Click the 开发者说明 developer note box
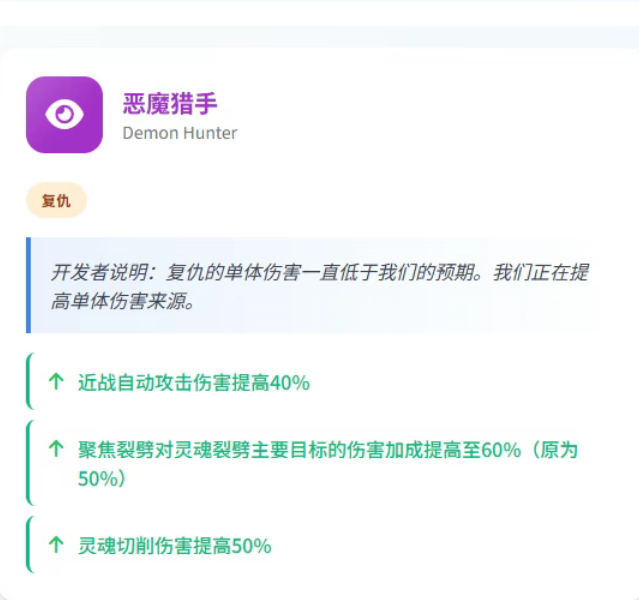This screenshot has height=600, width=639. tap(314, 285)
